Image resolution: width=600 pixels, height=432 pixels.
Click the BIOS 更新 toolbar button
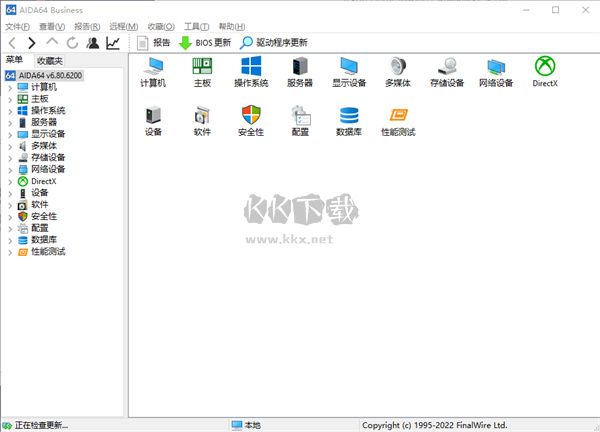[205, 43]
